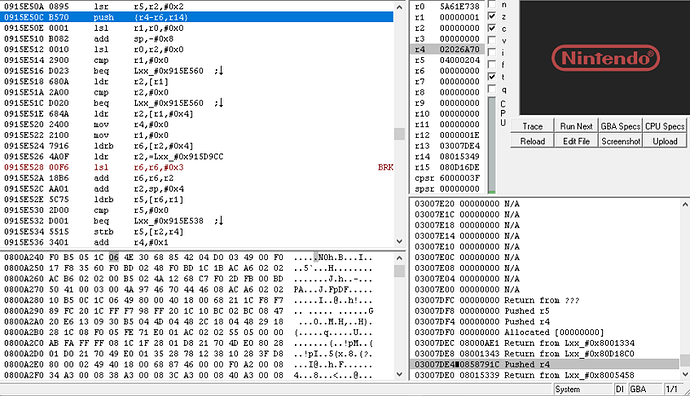Click the Trace button
690x396 pixels.
[x=532, y=126]
